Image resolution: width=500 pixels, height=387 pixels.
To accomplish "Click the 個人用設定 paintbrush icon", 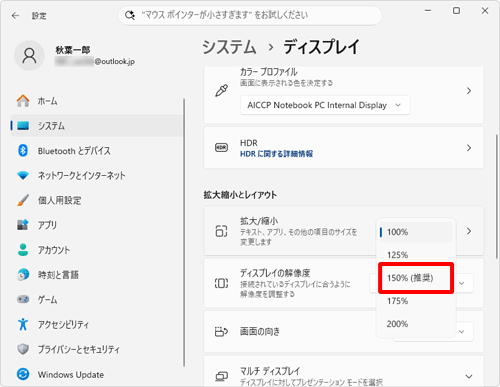I will (23, 200).
